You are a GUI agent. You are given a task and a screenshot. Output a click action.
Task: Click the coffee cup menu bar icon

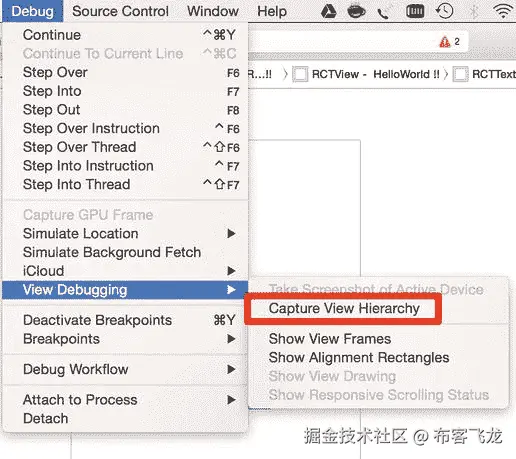click(x=356, y=11)
